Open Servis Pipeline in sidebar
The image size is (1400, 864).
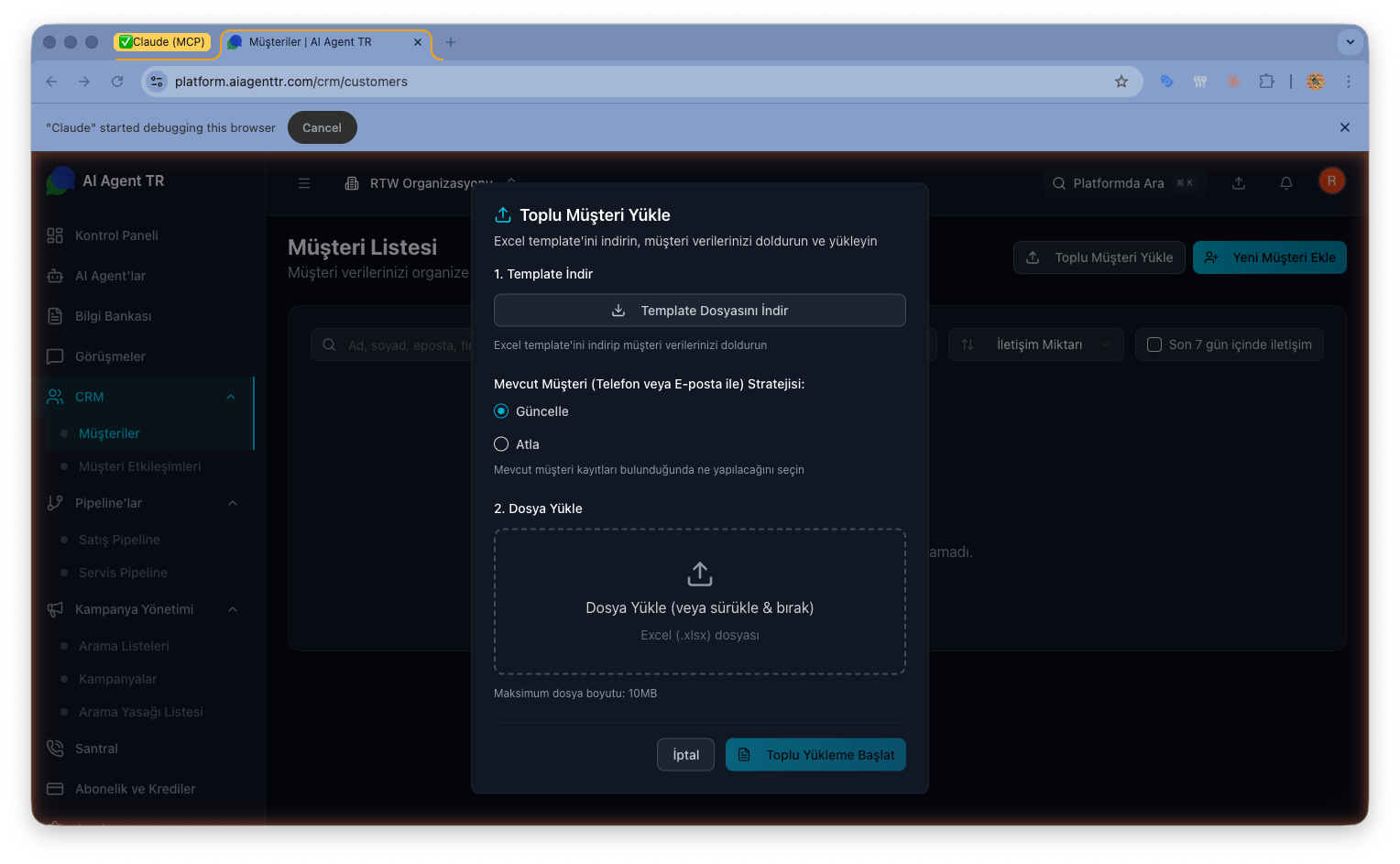click(x=123, y=573)
